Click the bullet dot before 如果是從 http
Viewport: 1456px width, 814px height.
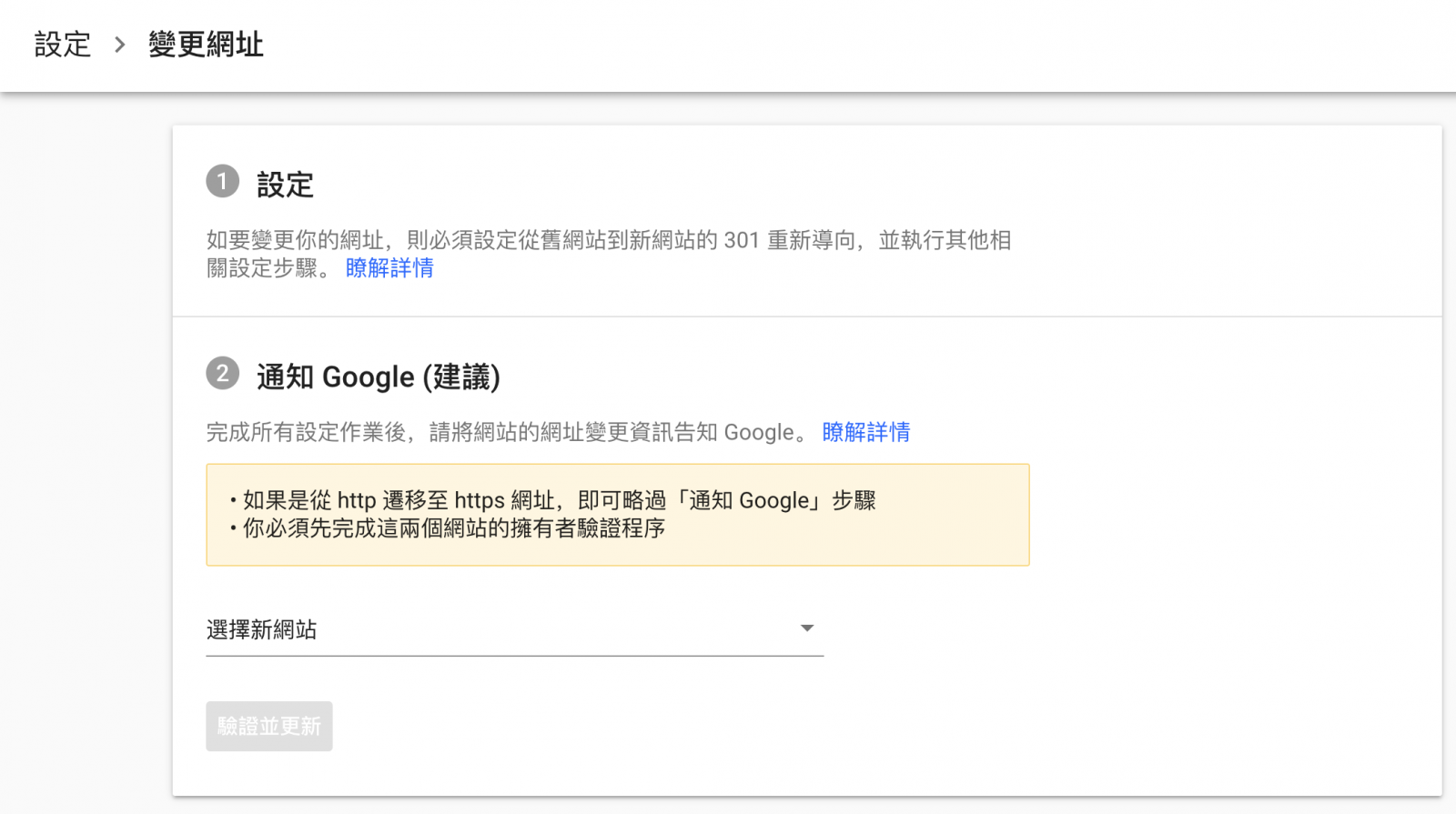pos(234,501)
